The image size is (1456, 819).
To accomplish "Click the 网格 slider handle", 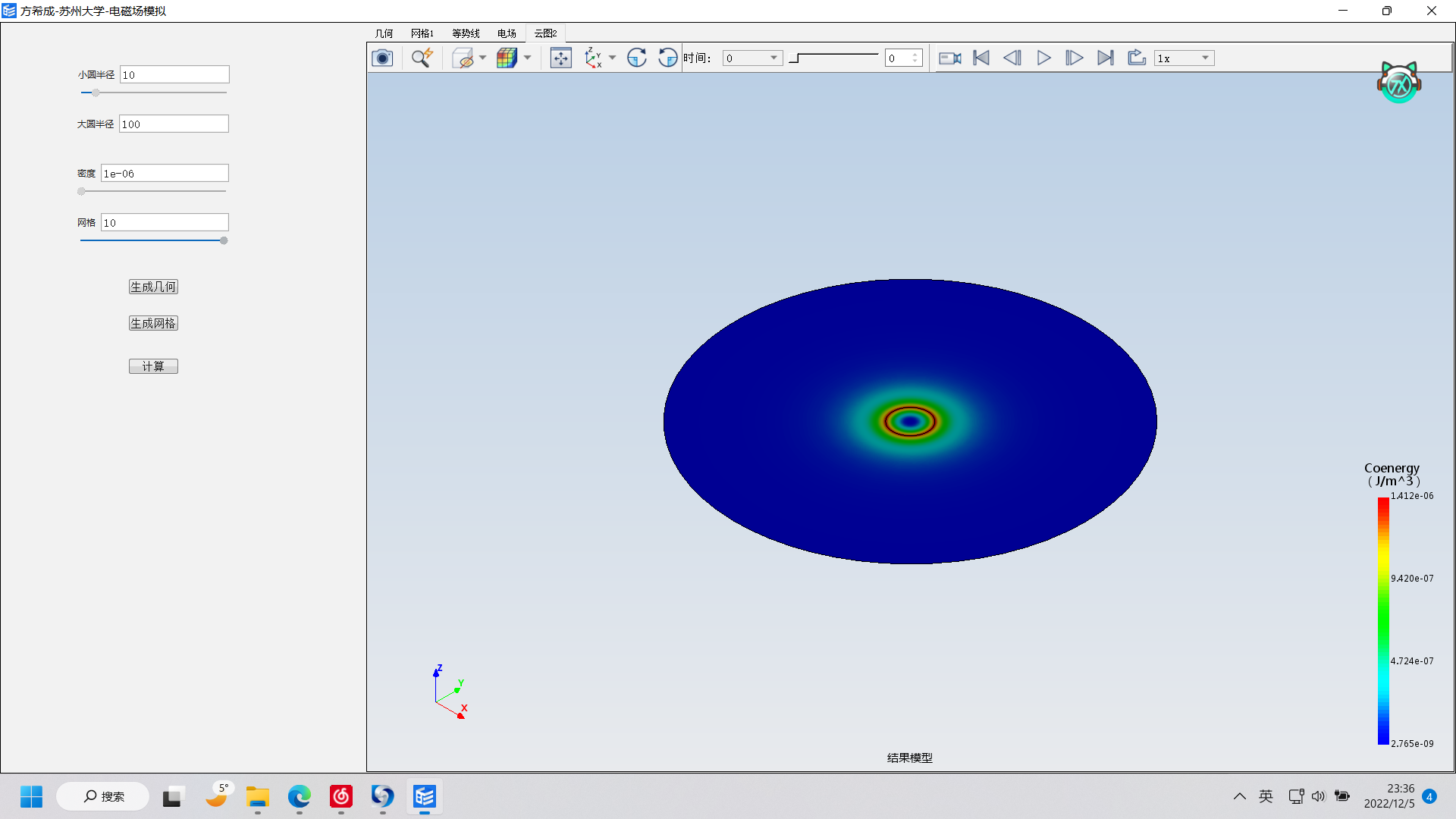I will (x=224, y=240).
